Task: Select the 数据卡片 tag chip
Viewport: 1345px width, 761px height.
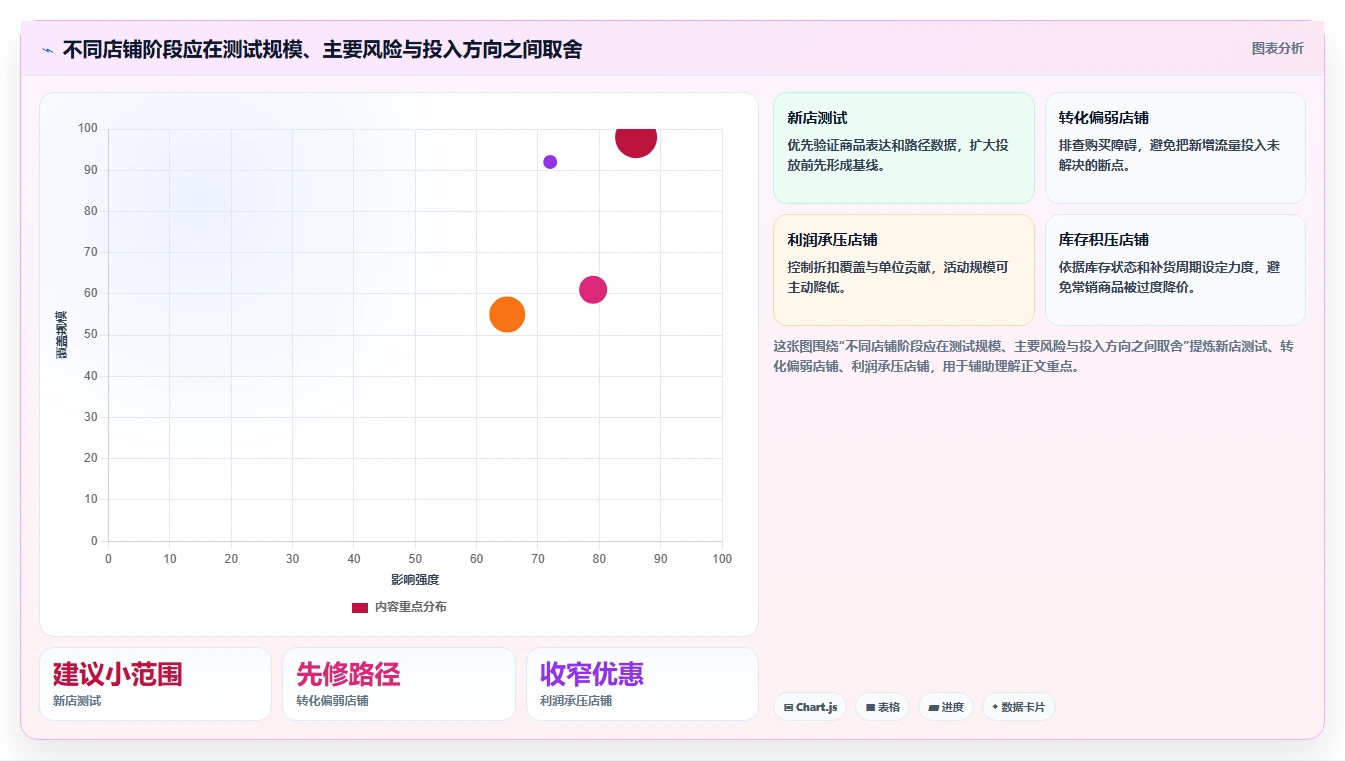Action: click(x=1018, y=707)
